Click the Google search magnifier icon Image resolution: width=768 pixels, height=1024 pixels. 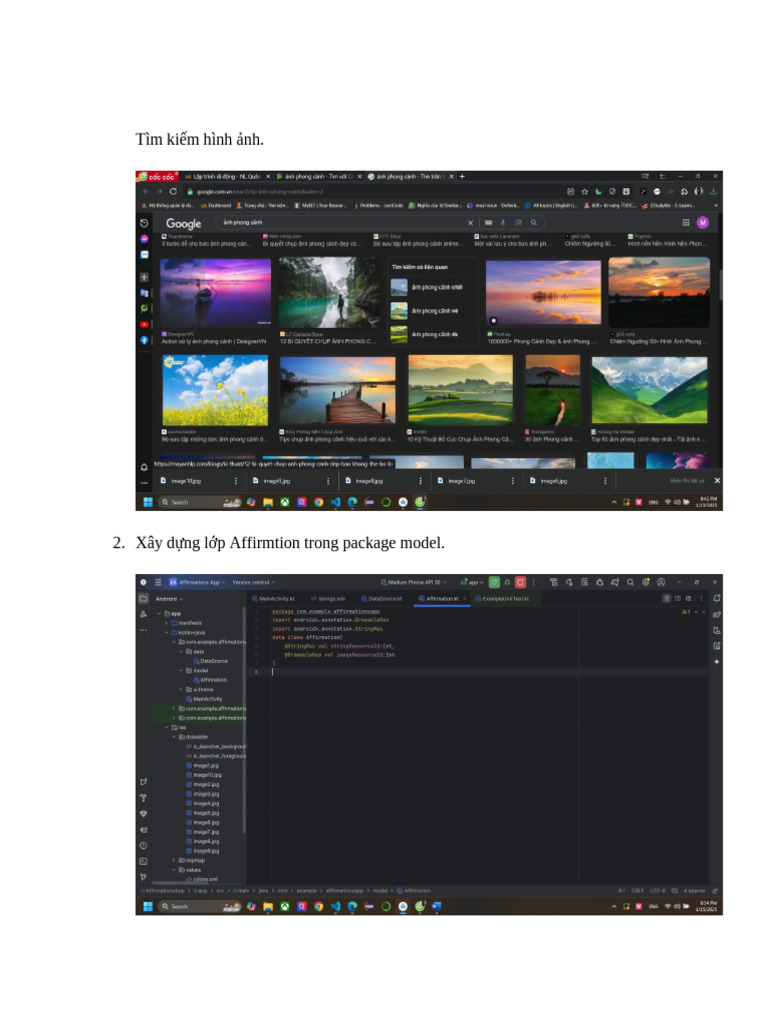click(x=534, y=223)
